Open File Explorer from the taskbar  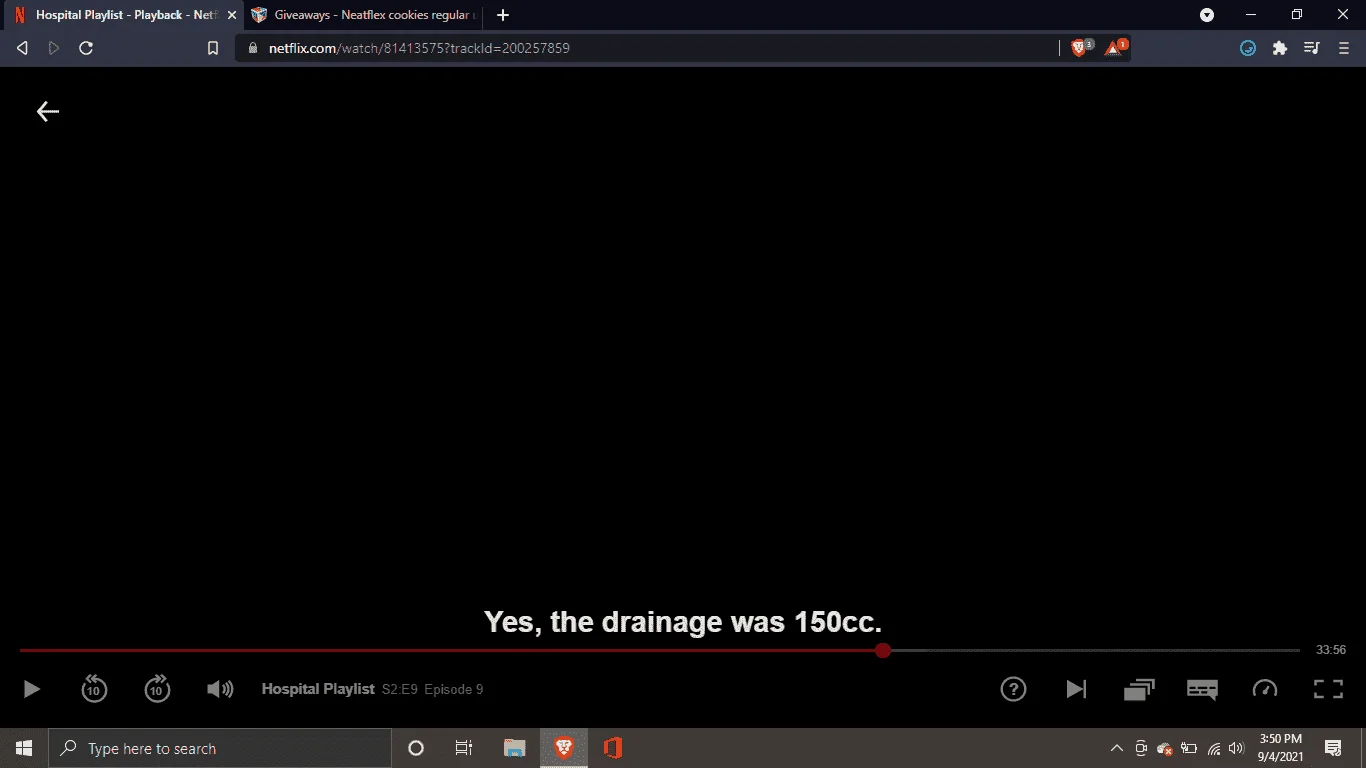coord(515,748)
